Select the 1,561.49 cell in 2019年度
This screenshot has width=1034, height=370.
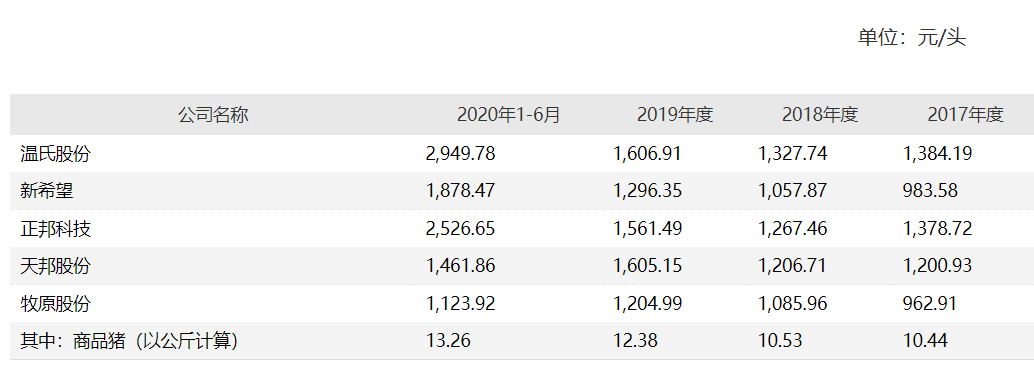(x=648, y=229)
